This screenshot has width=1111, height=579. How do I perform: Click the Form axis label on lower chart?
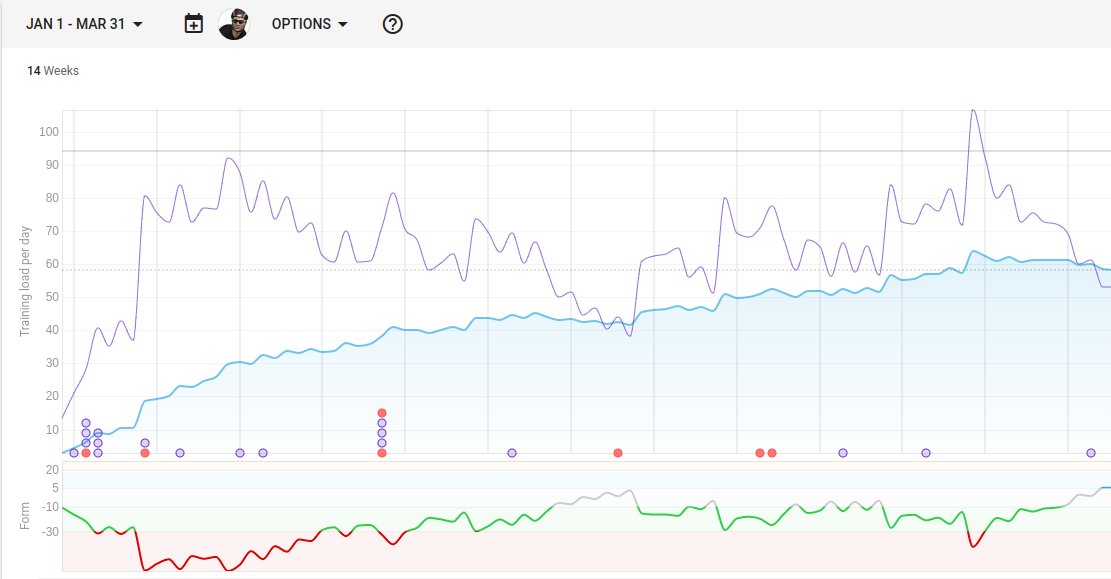tap(26, 516)
